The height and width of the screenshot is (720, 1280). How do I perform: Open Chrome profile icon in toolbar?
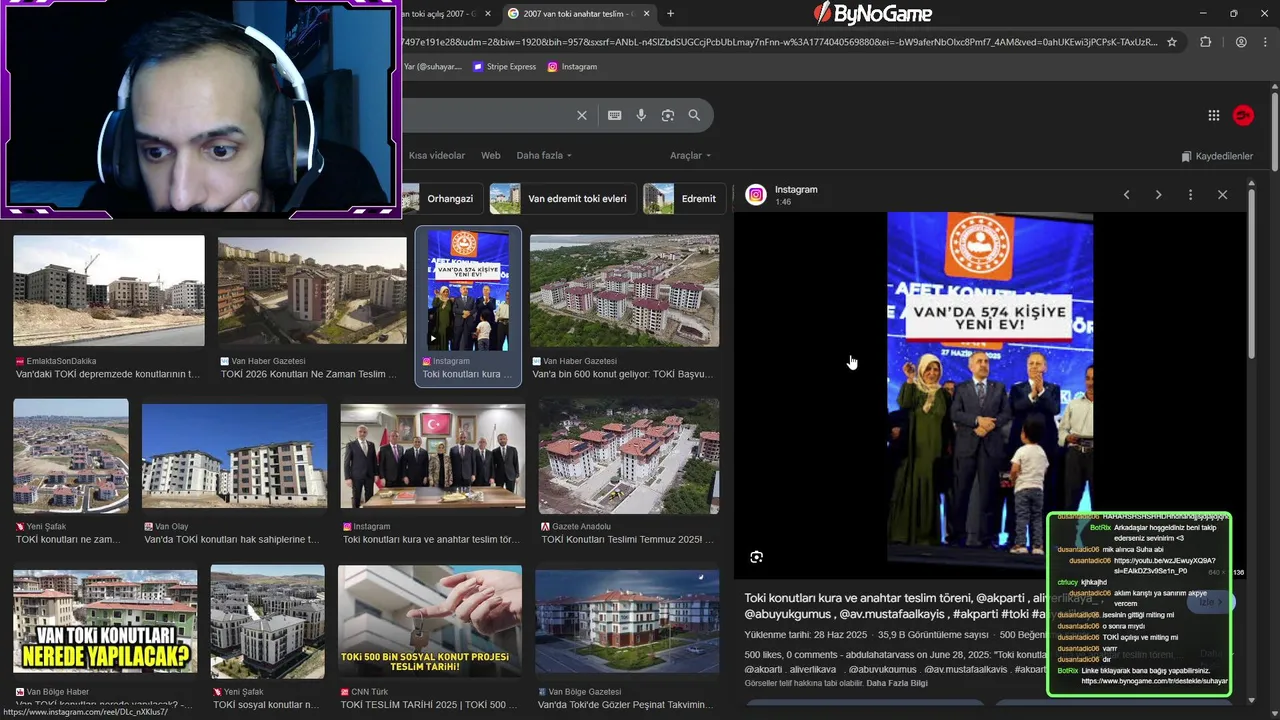pos(1241,42)
